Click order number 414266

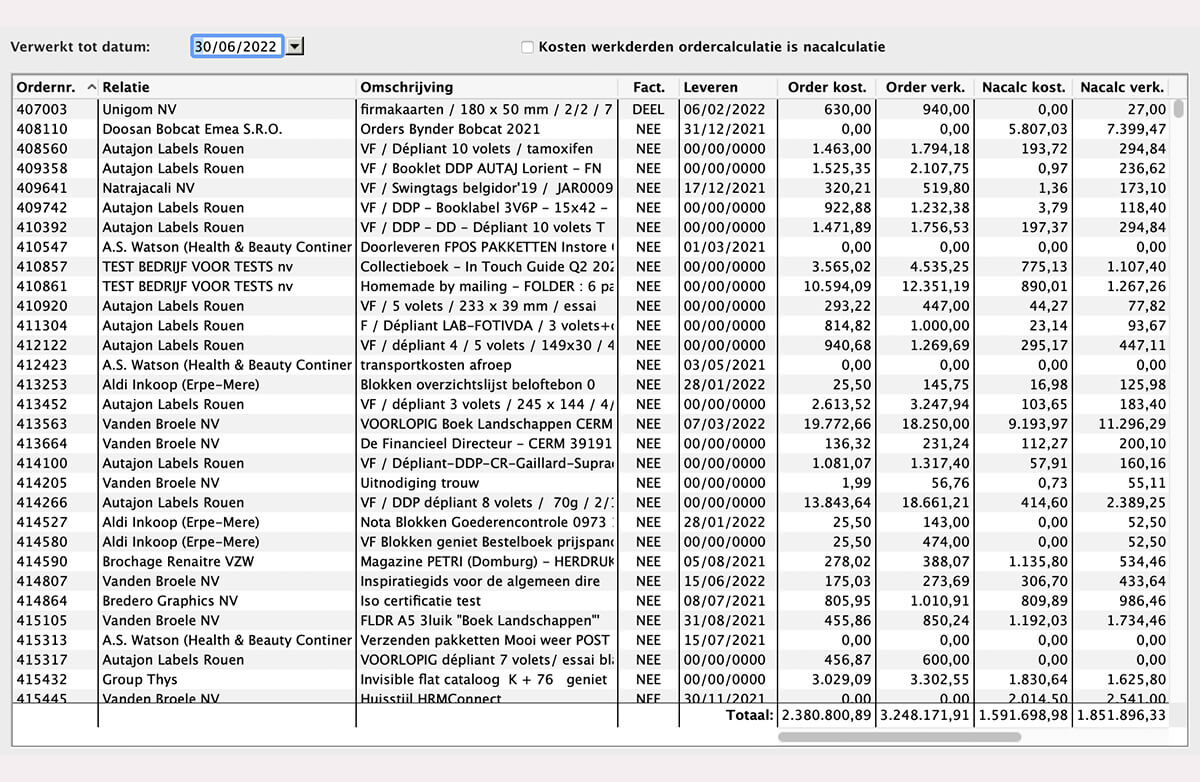(x=42, y=503)
